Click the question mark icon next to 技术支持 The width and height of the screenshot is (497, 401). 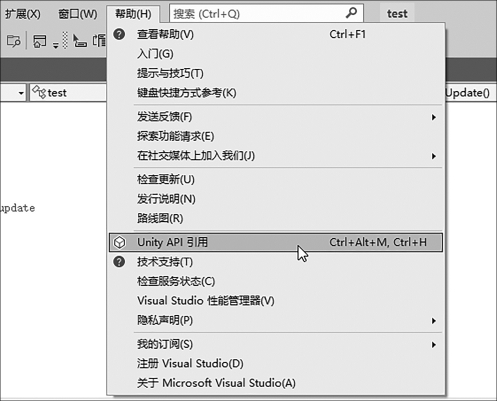[119, 262]
